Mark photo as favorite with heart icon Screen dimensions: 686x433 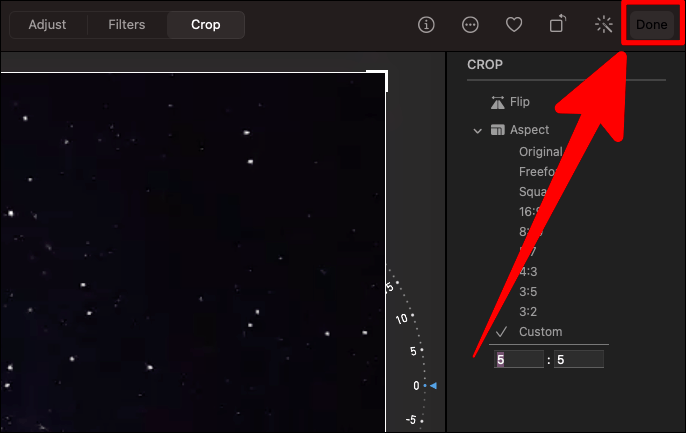click(514, 25)
